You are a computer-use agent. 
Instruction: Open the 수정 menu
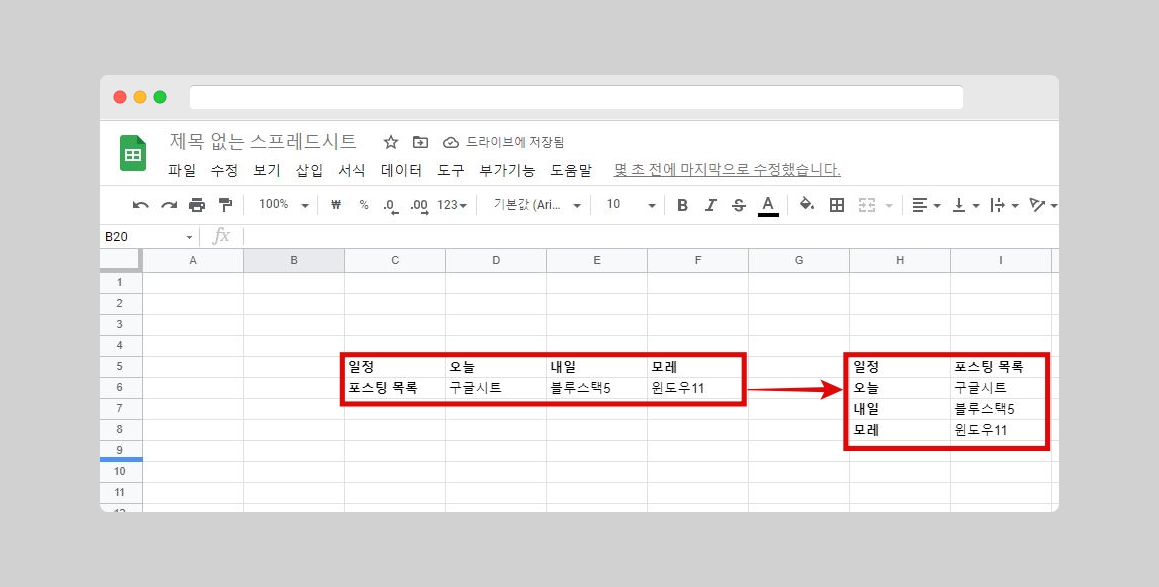[224, 170]
